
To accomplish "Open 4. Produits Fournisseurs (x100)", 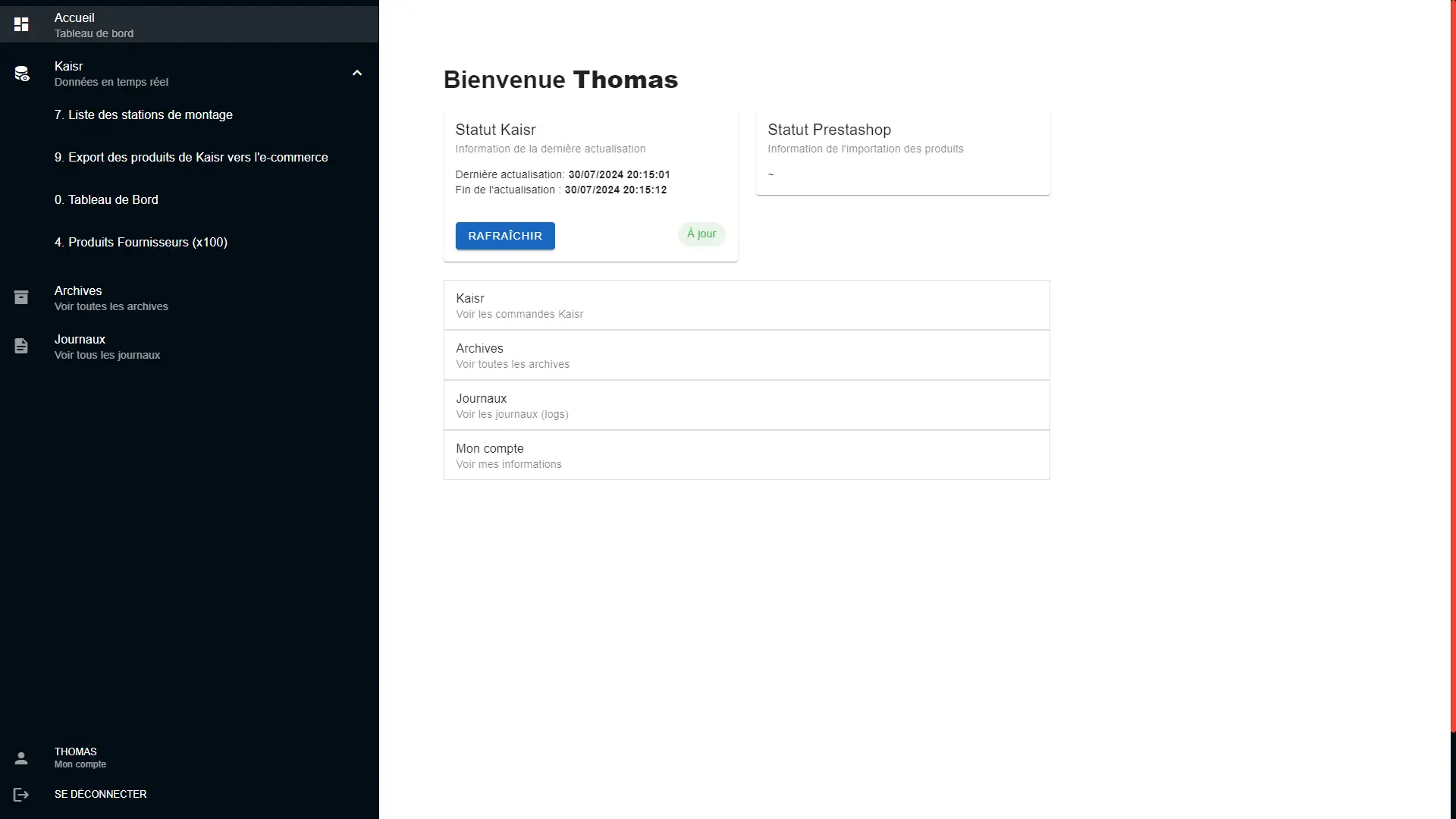I will click(x=190, y=243).
